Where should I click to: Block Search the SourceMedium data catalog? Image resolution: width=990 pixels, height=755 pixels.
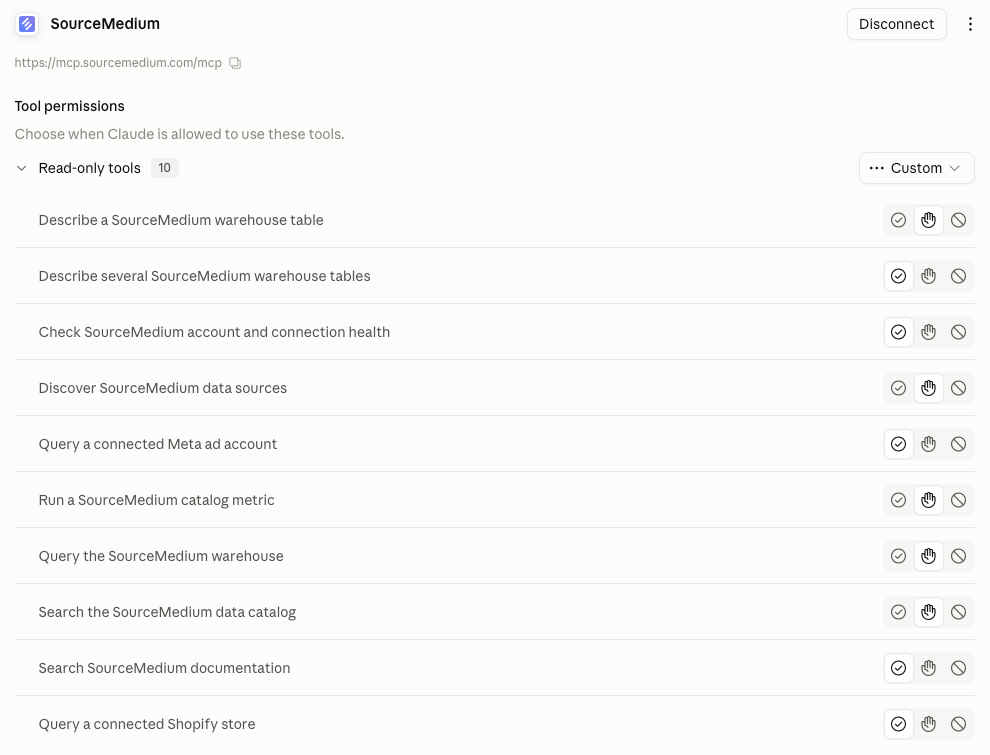(x=958, y=612)
